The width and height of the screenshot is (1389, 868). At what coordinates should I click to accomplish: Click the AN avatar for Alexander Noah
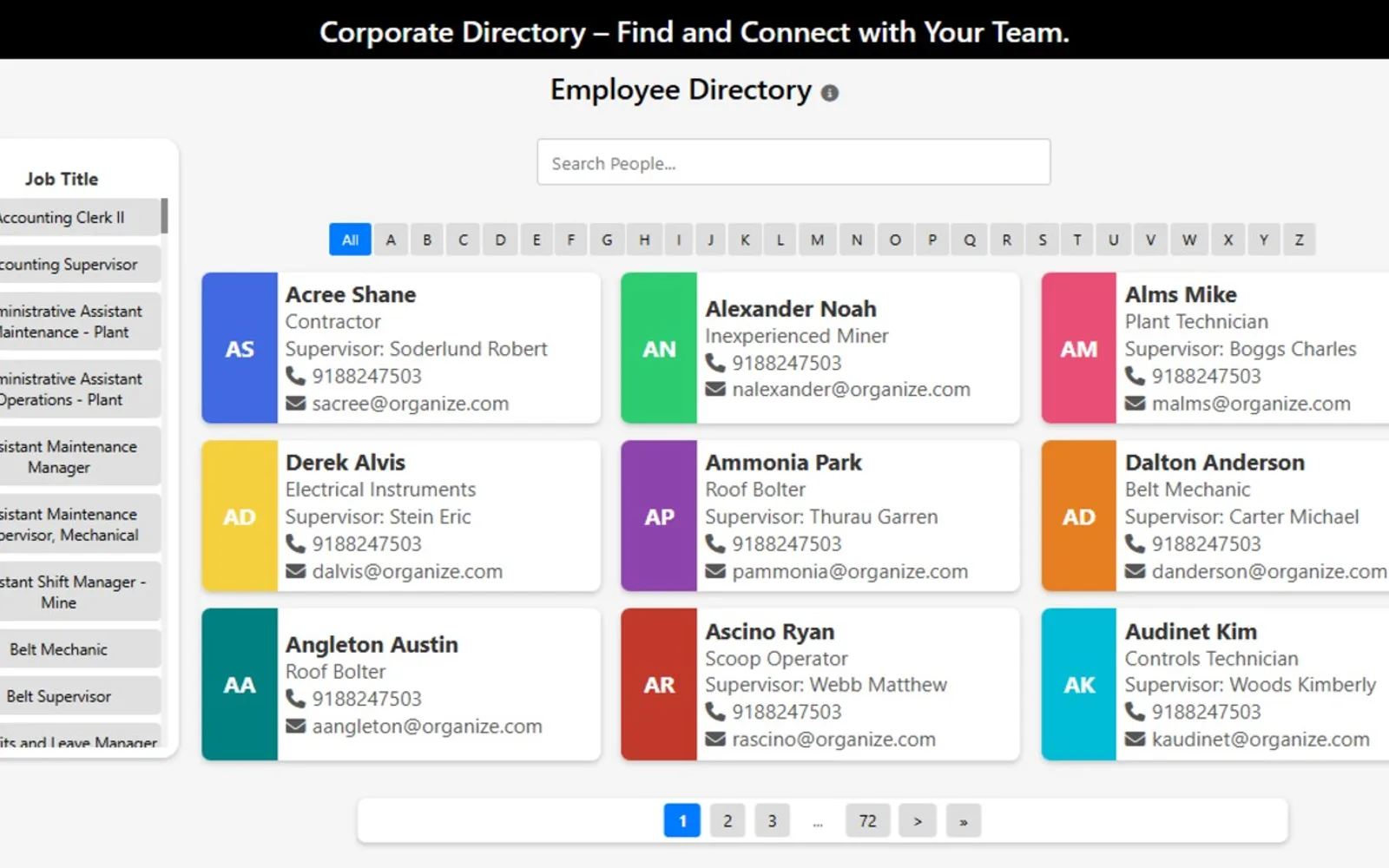click(659, 348)
